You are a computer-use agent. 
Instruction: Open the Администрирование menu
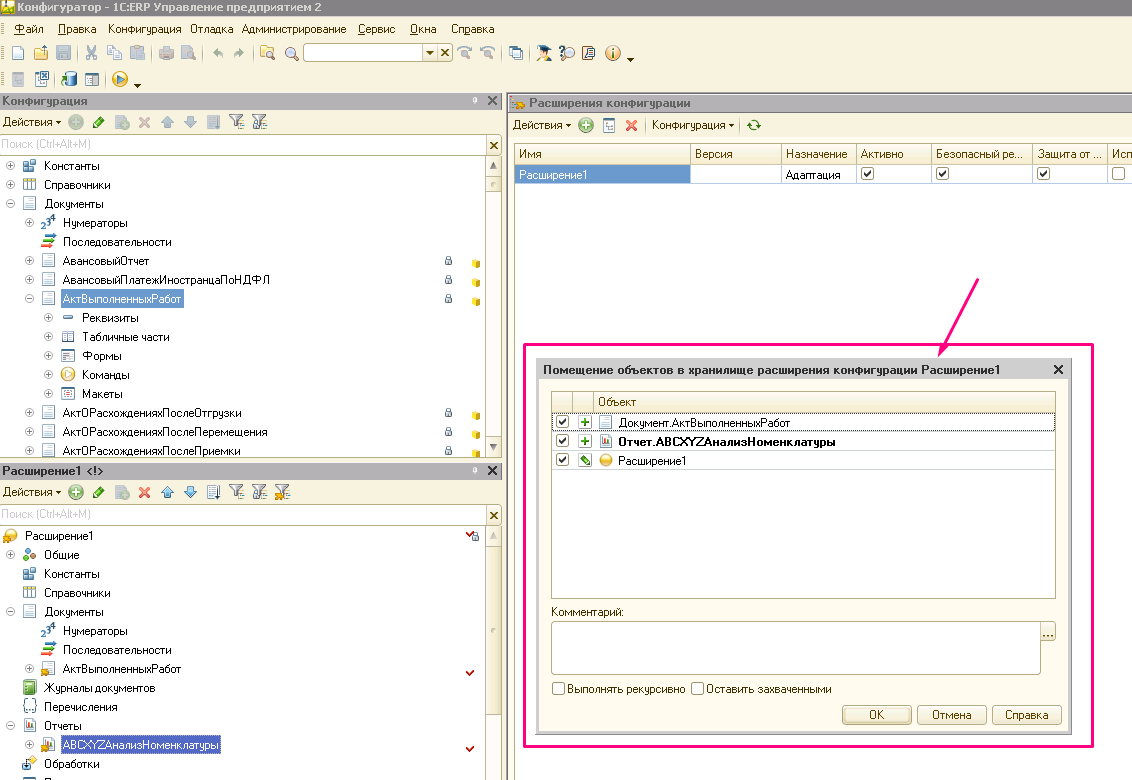[x=294, y=29]
